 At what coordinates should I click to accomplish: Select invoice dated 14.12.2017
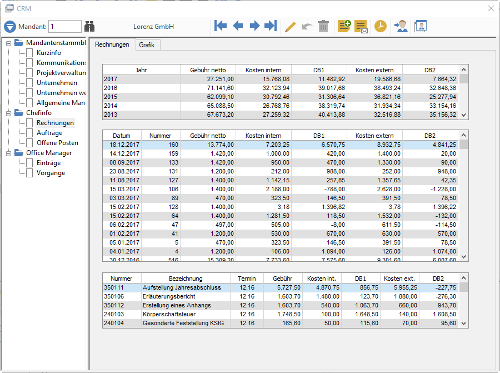[281, 154]
